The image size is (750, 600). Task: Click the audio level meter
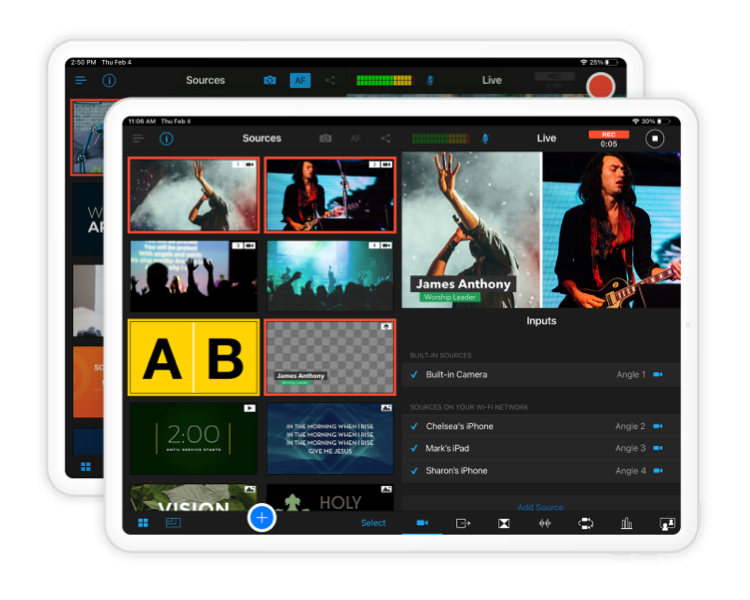(x=440, y=138)
